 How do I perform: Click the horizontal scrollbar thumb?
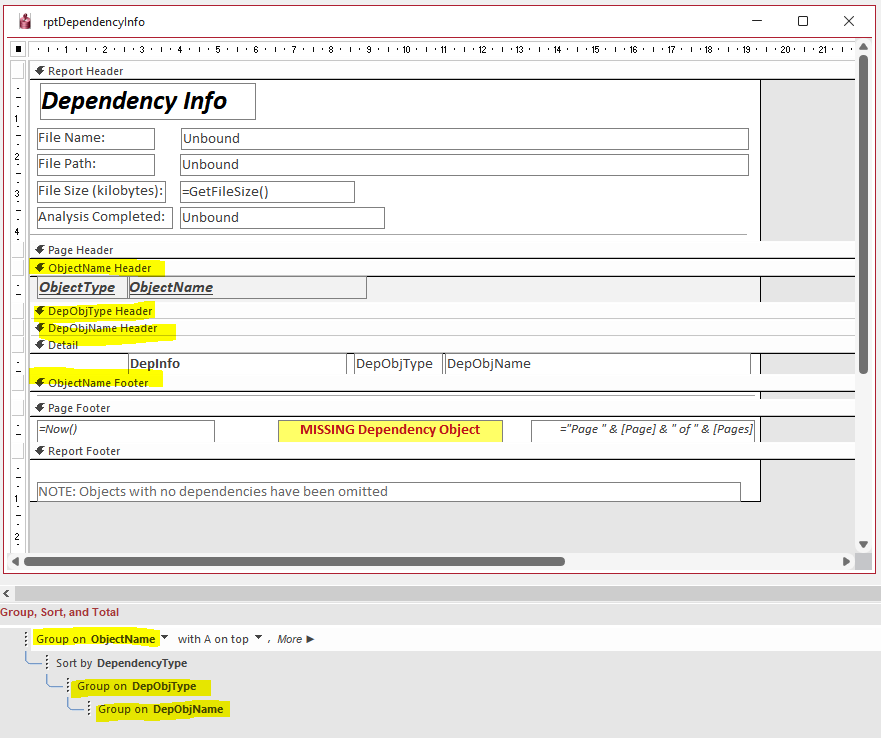pyautogui.click(x=294, y=562)
